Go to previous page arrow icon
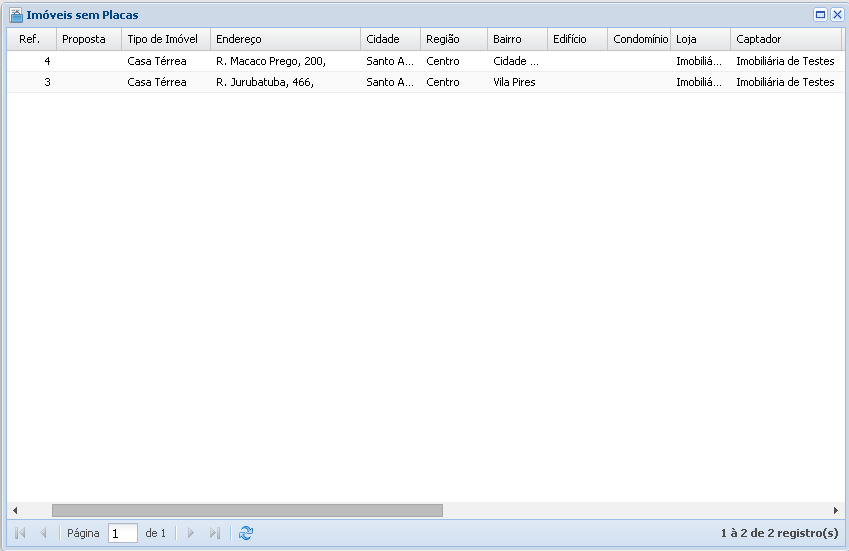Viewport: 849px width, 551px height. click(x=43, y=534)
